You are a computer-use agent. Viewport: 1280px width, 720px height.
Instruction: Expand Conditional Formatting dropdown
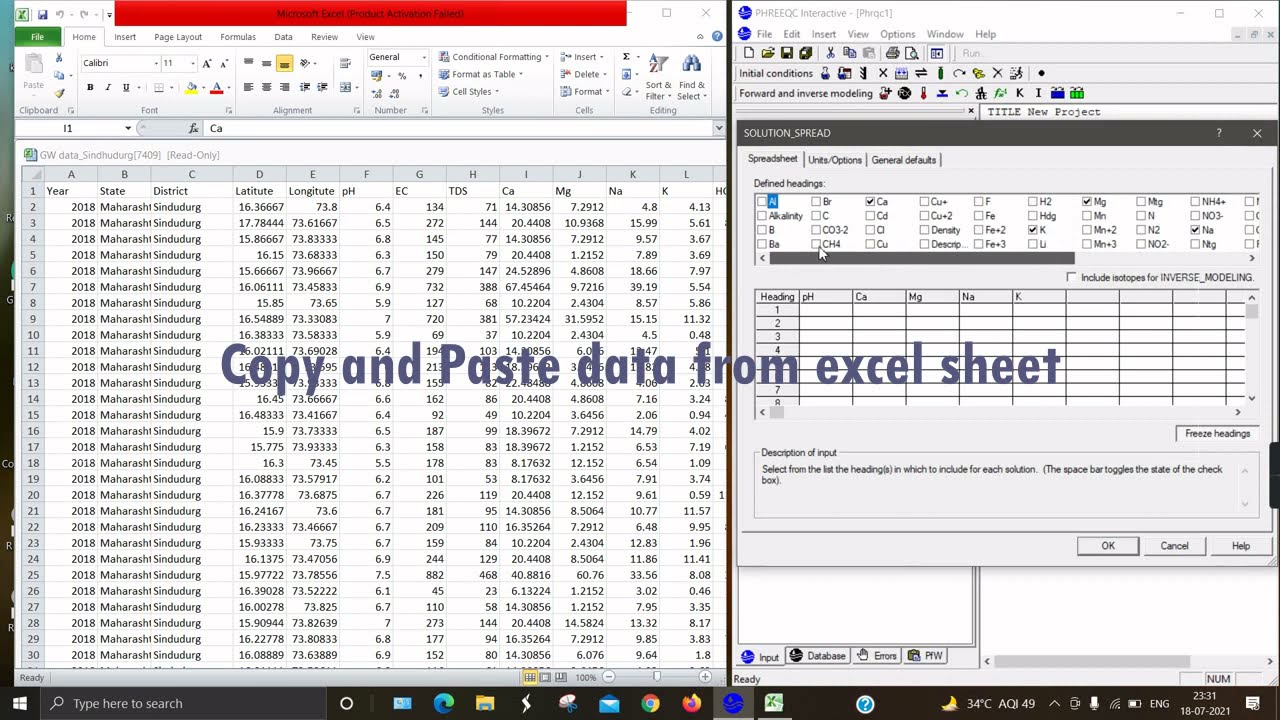[x=548, y=57]
